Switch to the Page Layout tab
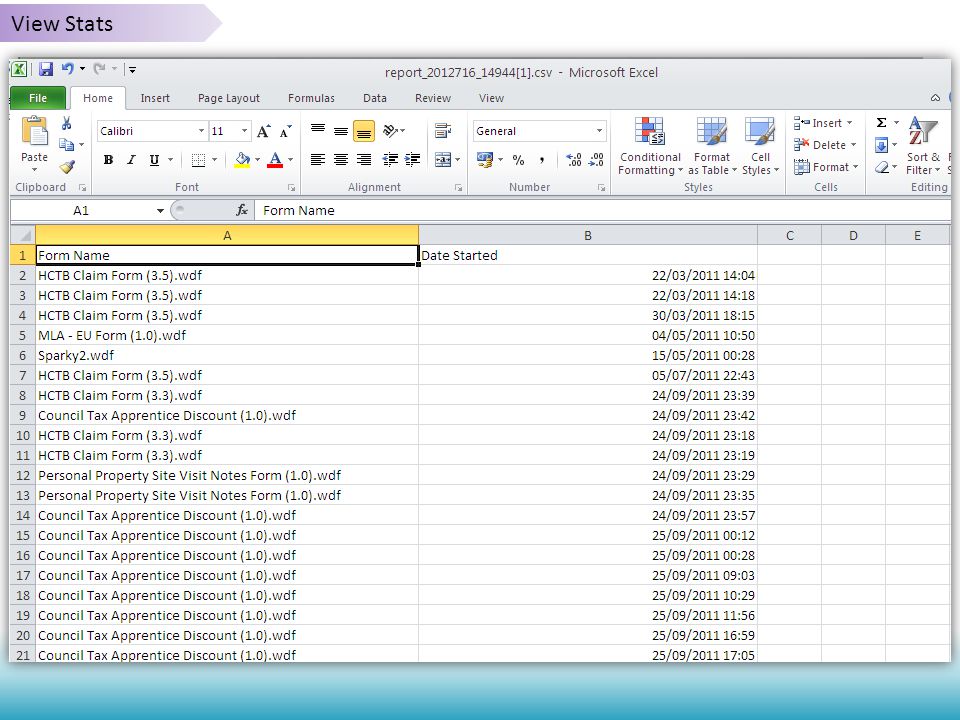 pyautogui.click(x=229, y=98)
